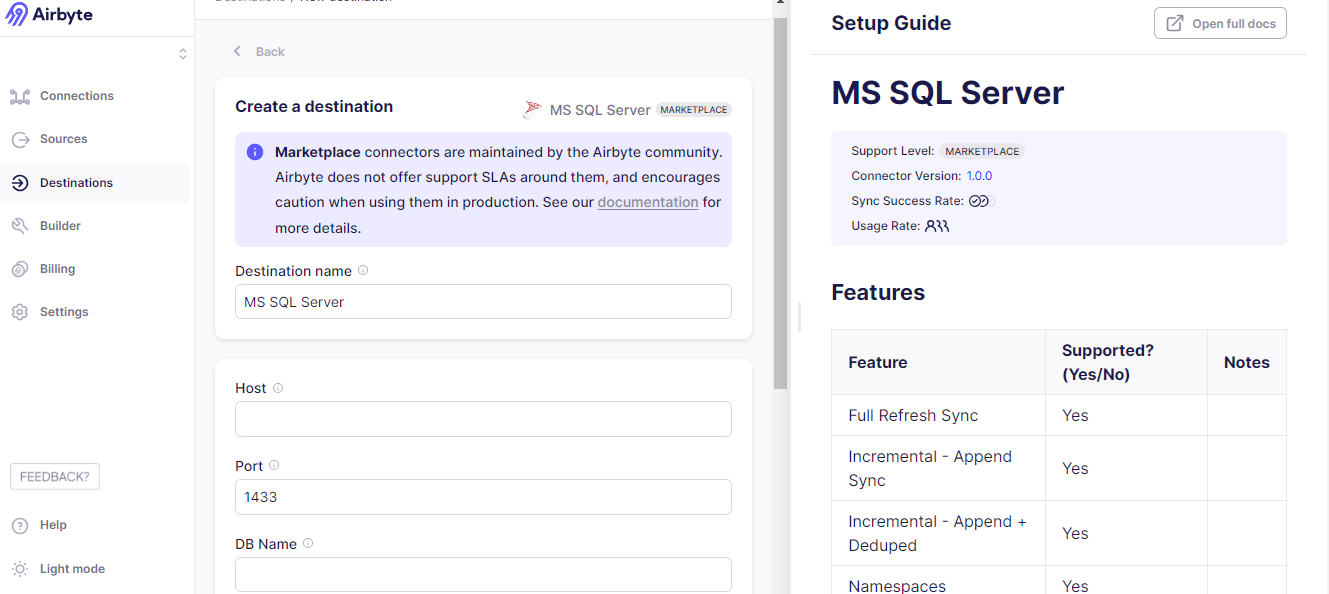Screen dimensions: 1329x594
Task: Open the documentation link
Action: point(648,202)
